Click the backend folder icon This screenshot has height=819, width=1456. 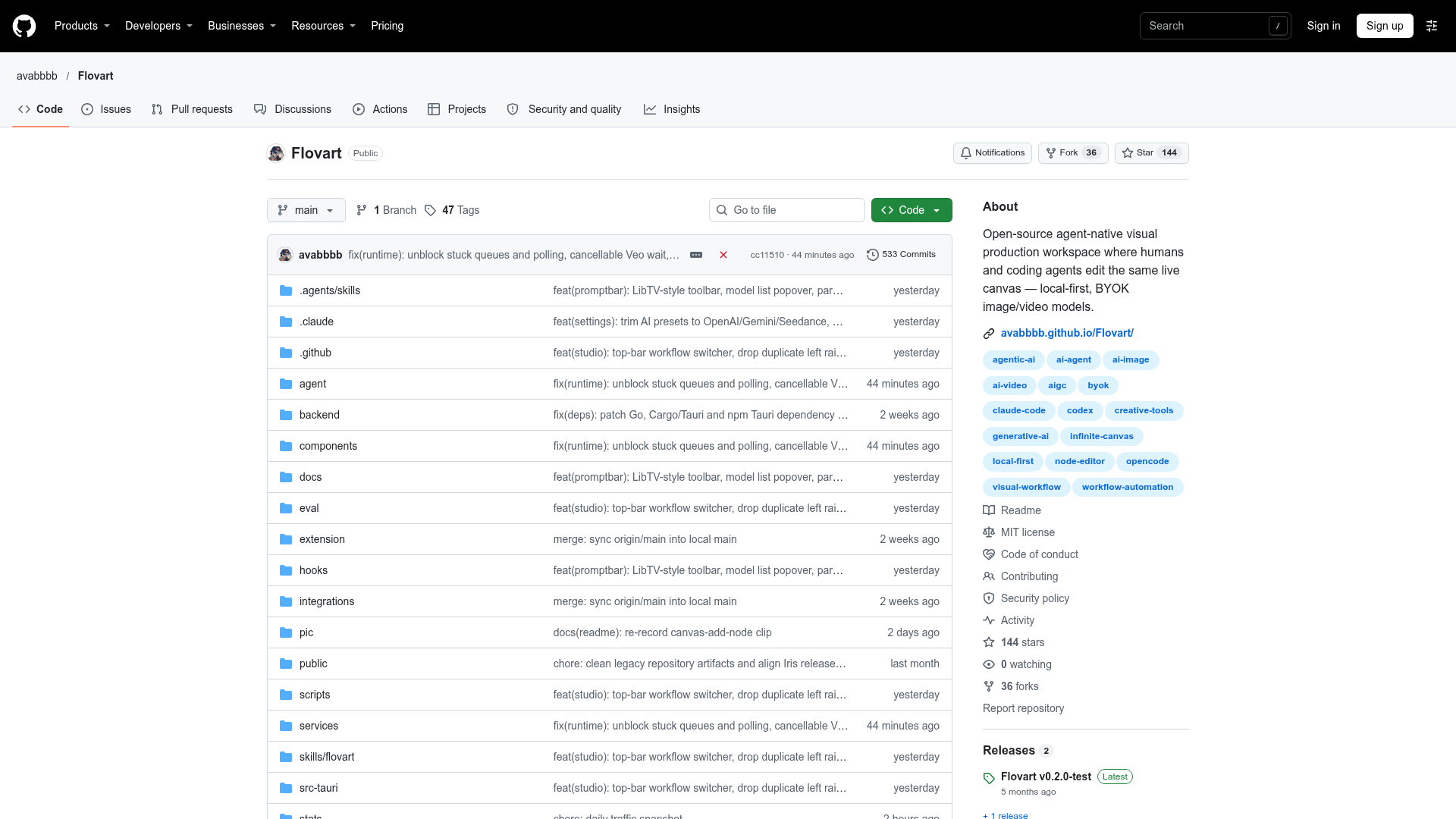tap(286, 415)
